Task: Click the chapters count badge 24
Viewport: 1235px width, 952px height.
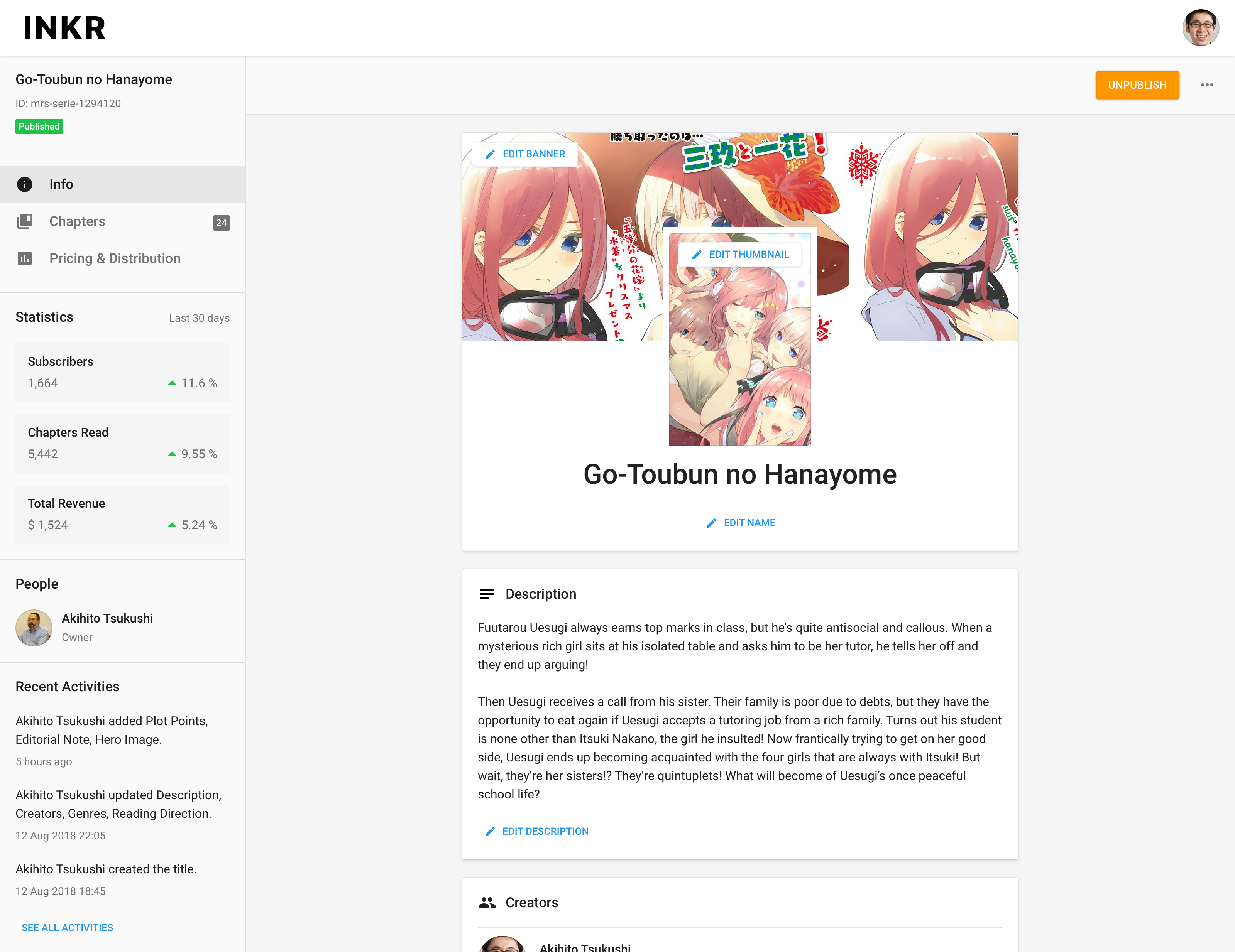Action: pos(221,223)
